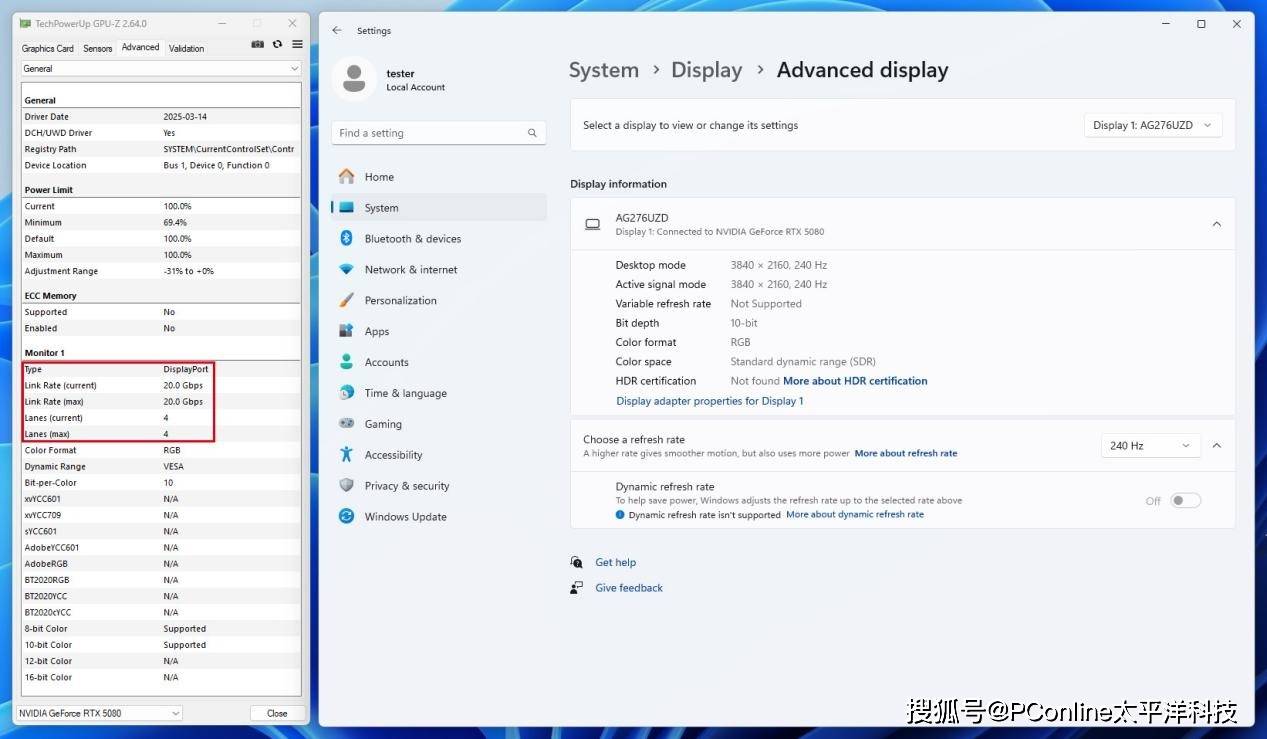Viewport: 1267px width, 739px height.
Task: Click the Link Rate (max) value
Action: 184,402
